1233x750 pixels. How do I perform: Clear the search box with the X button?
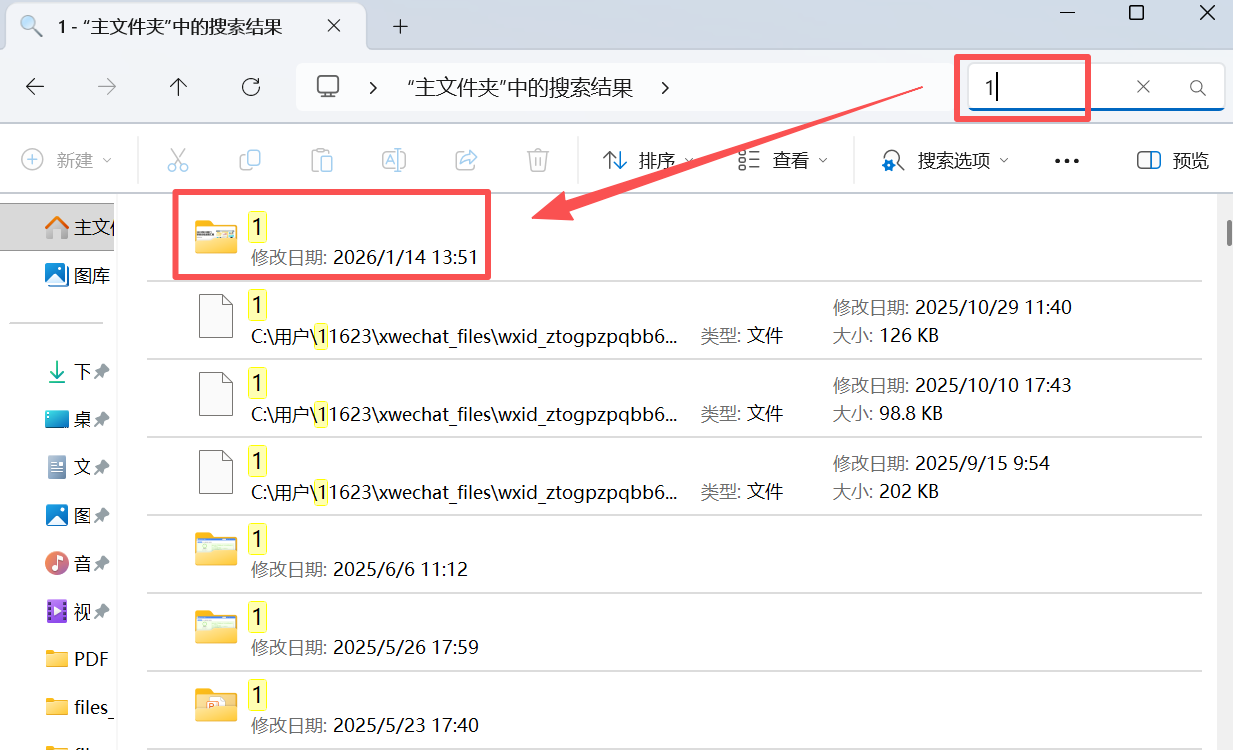1143,87
